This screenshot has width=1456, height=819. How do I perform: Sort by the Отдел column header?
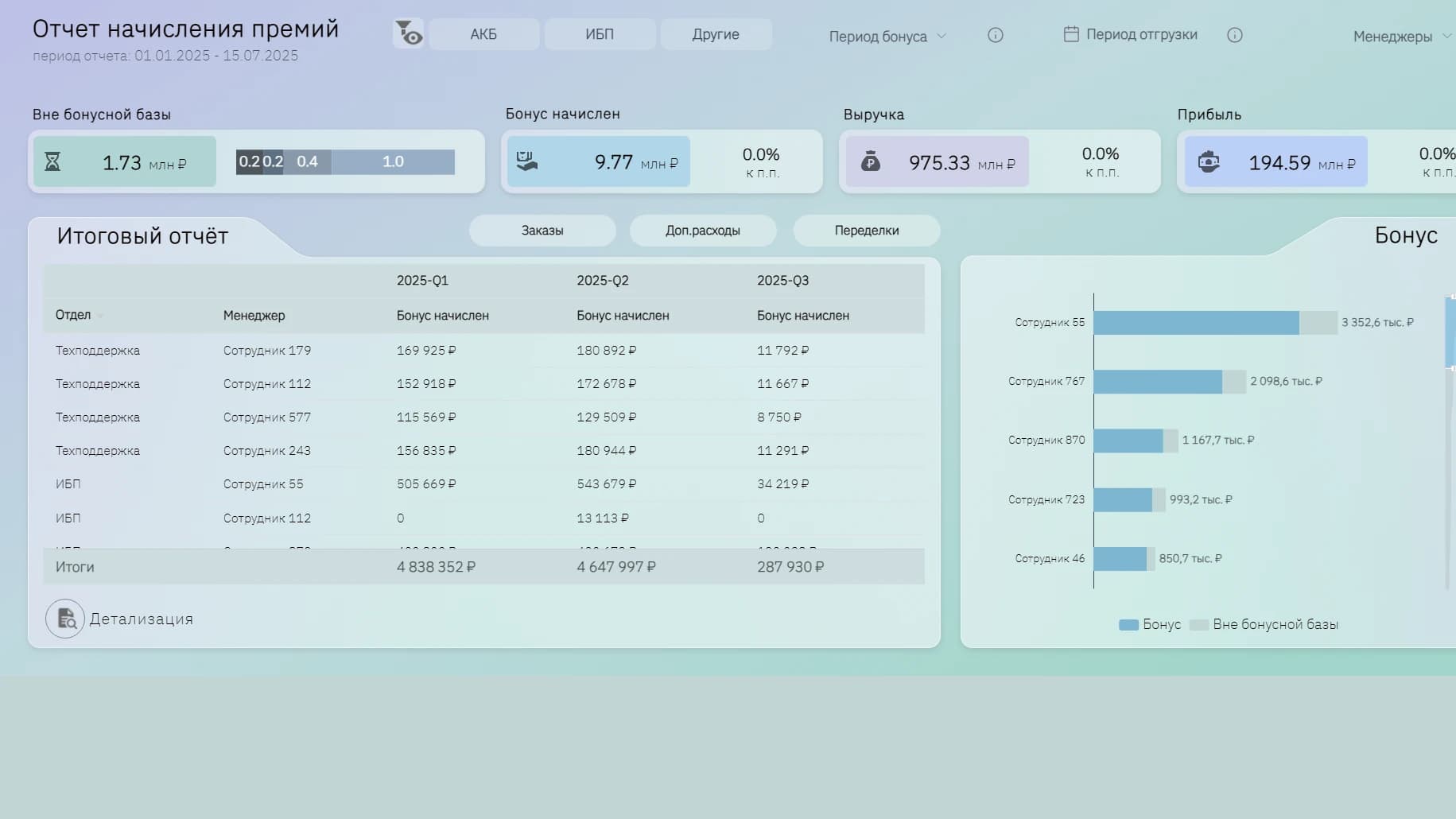point(73,315)
